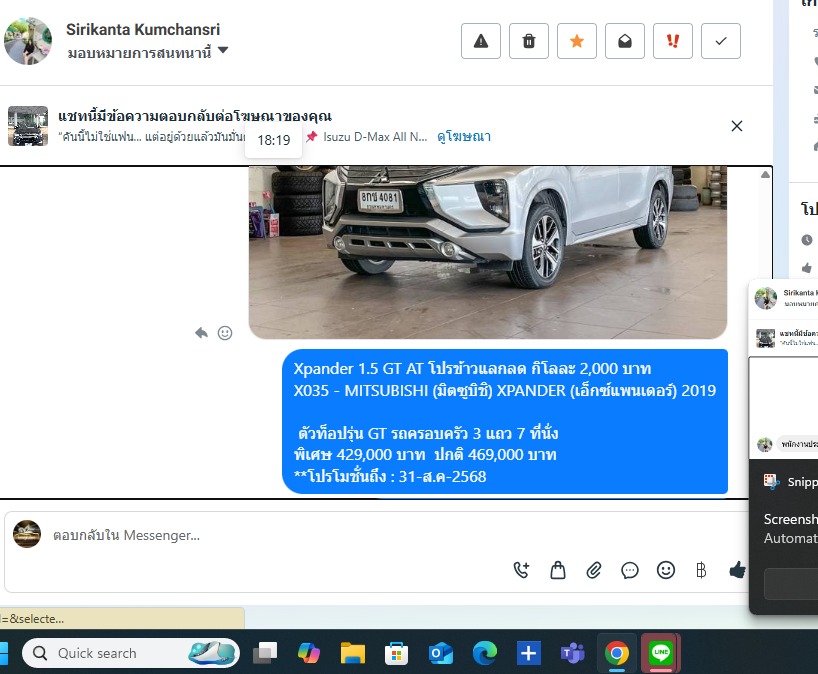Image resolution: width=818 pixels, height=674 pixels.
Task: Reply to the car photo message
Action: click(201, 333)
